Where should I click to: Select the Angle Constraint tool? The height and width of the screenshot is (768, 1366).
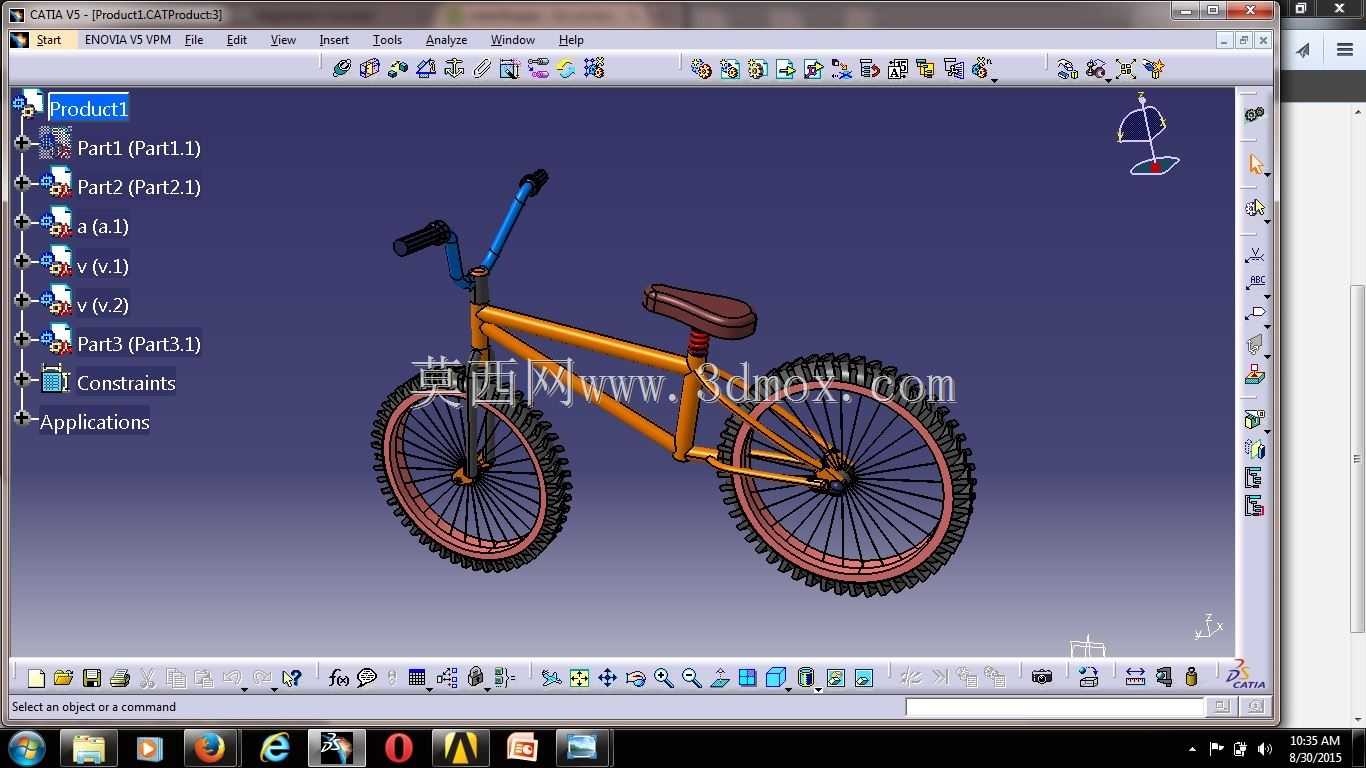point(426,68)
